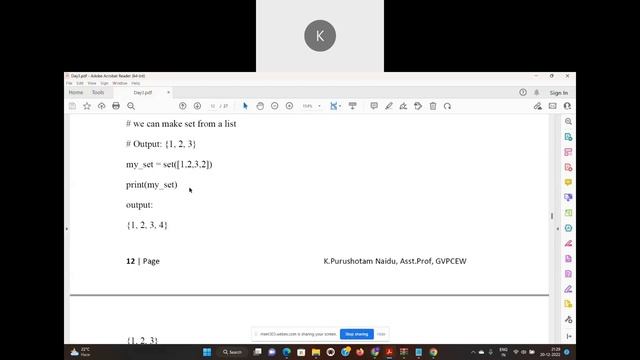Send file by email envelope icon
Screen dimensions: 640x360
coord(552,106)
